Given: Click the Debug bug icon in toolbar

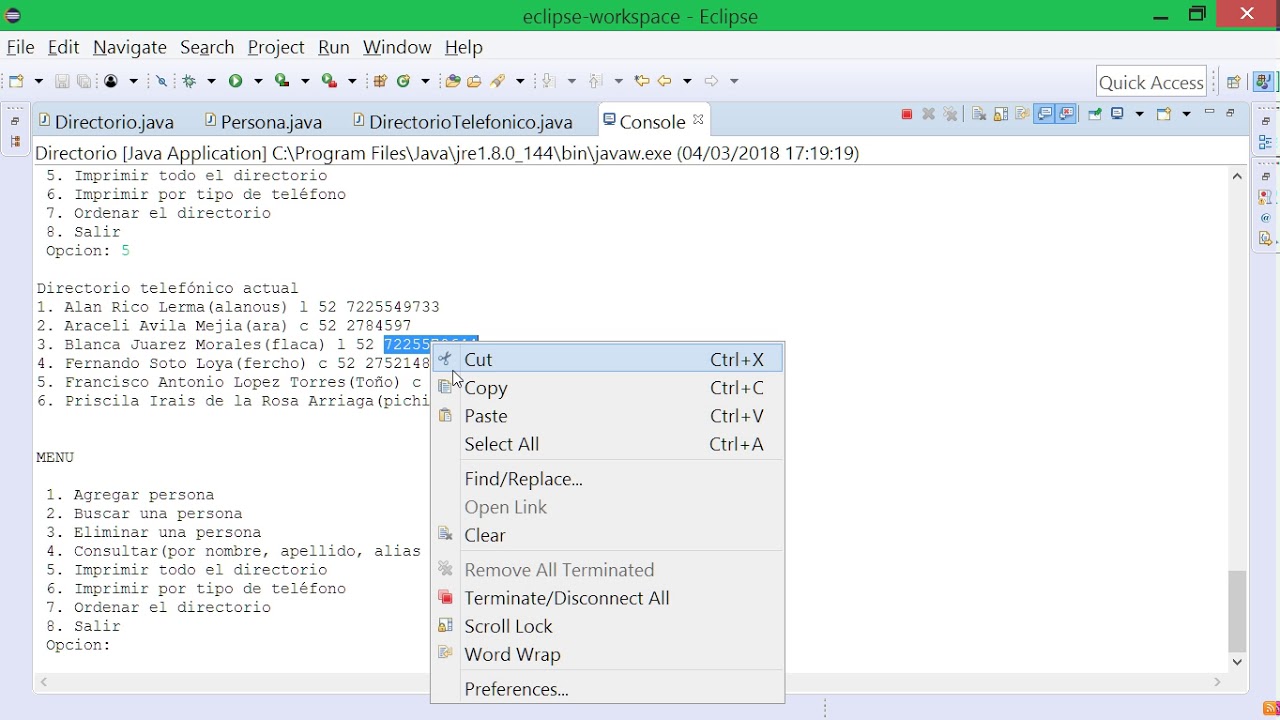Looking at the screenshot, I should [x=190, y=81].
